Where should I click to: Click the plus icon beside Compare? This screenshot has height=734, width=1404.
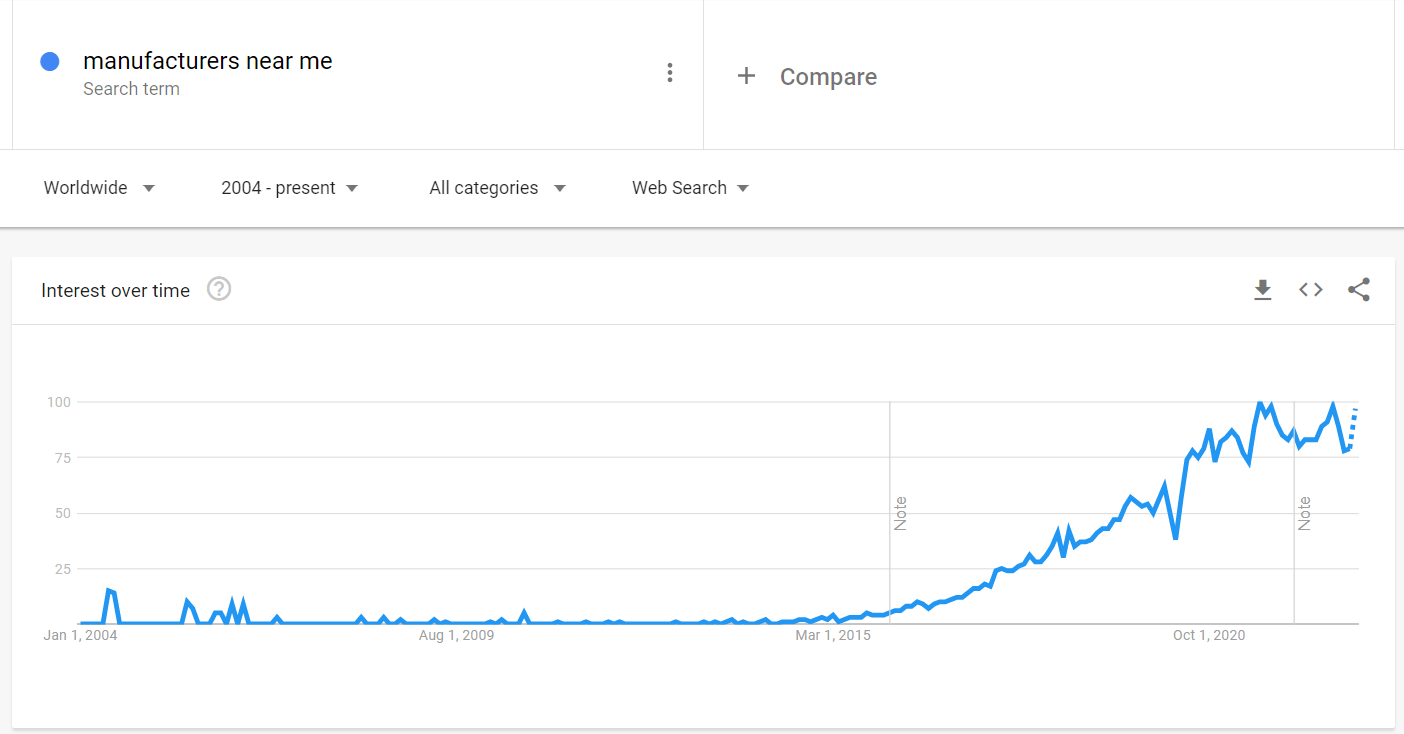746,76
